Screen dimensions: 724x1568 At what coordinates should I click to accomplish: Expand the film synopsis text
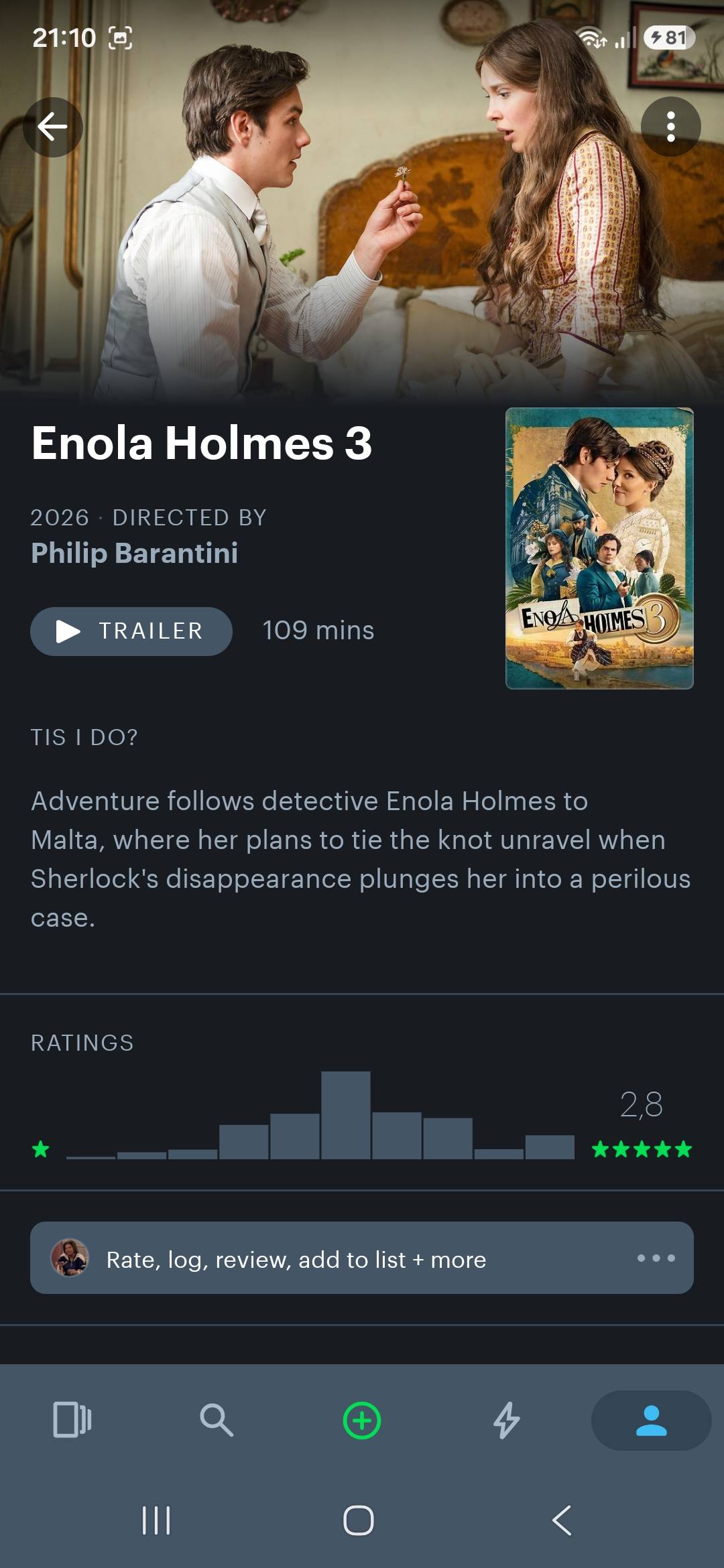point(361,859)
